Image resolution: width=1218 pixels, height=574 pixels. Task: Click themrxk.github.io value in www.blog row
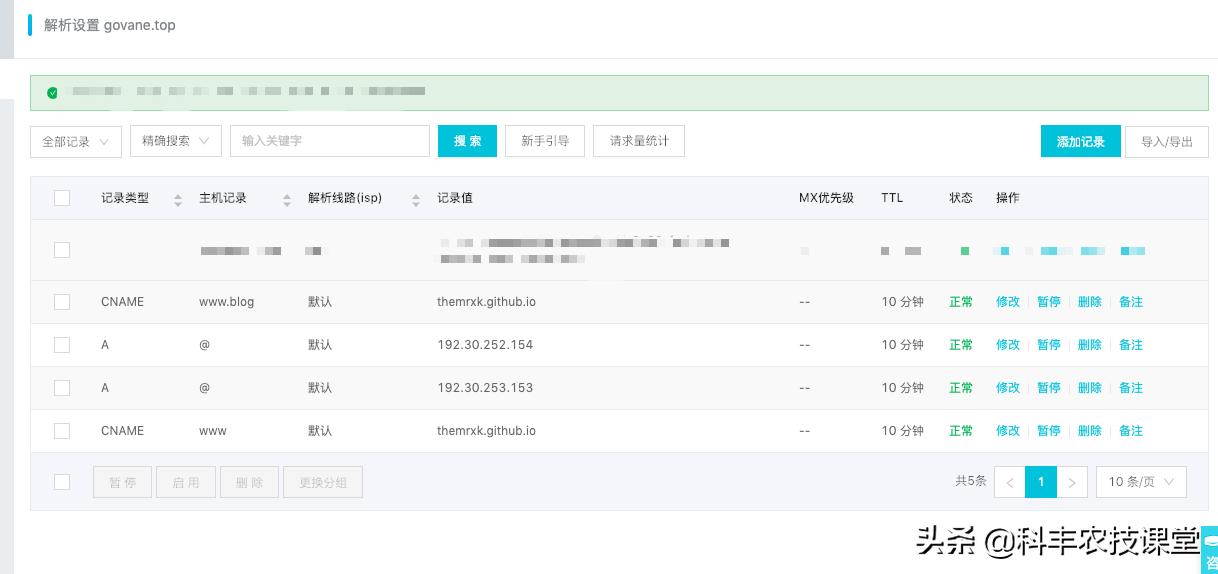pos(486,302)
